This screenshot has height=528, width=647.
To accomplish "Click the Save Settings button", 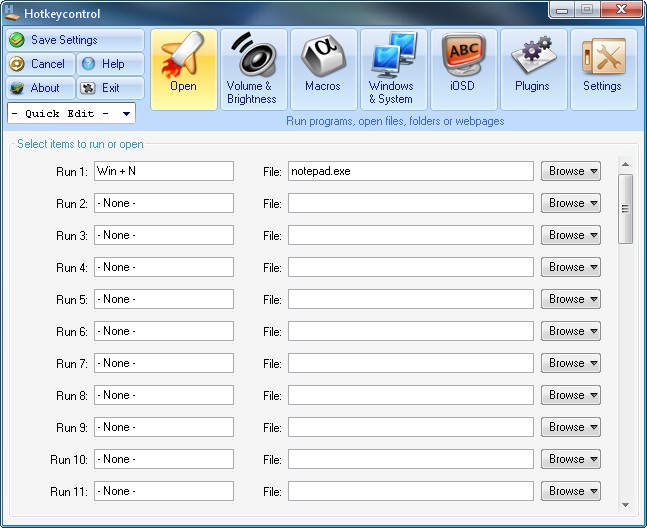I will pyautogui.click(x=75, y=40).
